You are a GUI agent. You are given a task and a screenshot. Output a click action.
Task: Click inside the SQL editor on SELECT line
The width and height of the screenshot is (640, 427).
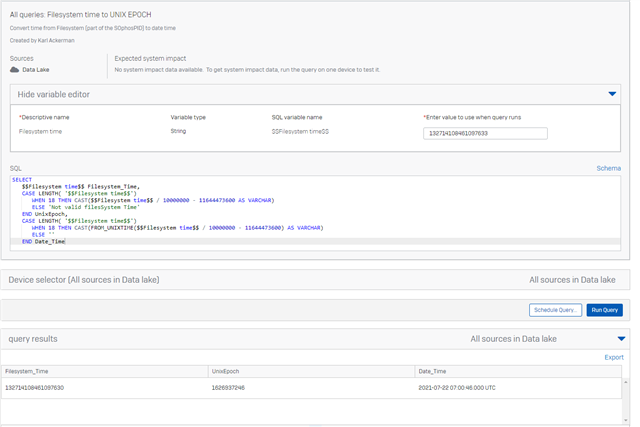tap(22, 180)
